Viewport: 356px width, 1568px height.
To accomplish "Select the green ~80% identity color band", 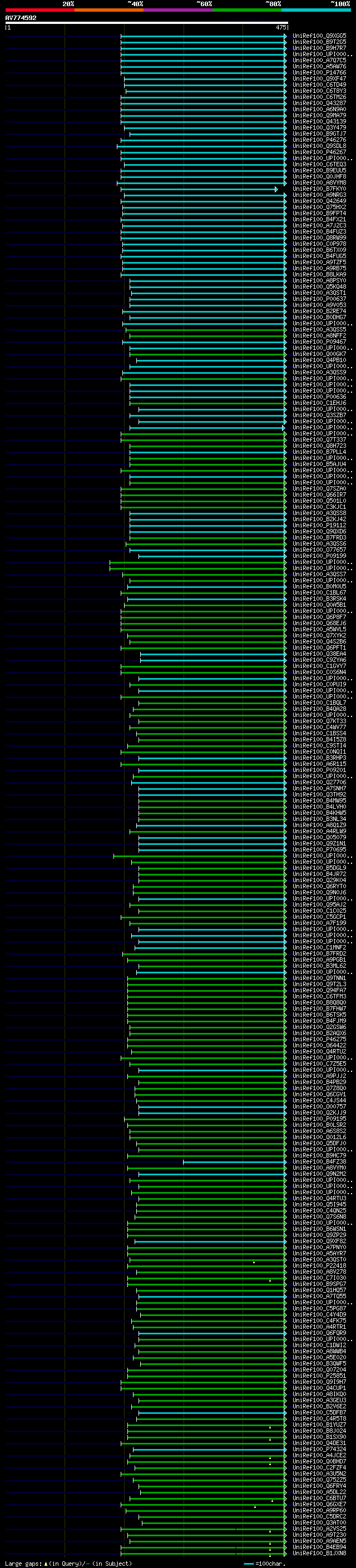I will (247, 10).
